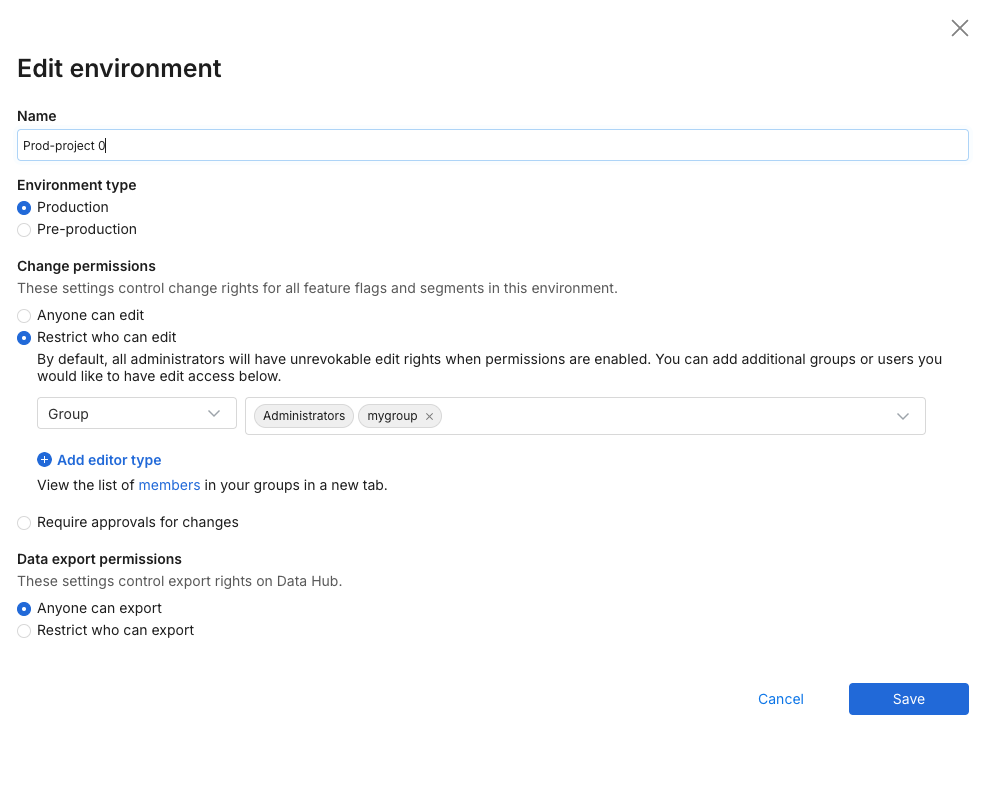Choose Pre-production environment type
The width and height of the screenshot is (984, 790).
(x=24, y=230)
